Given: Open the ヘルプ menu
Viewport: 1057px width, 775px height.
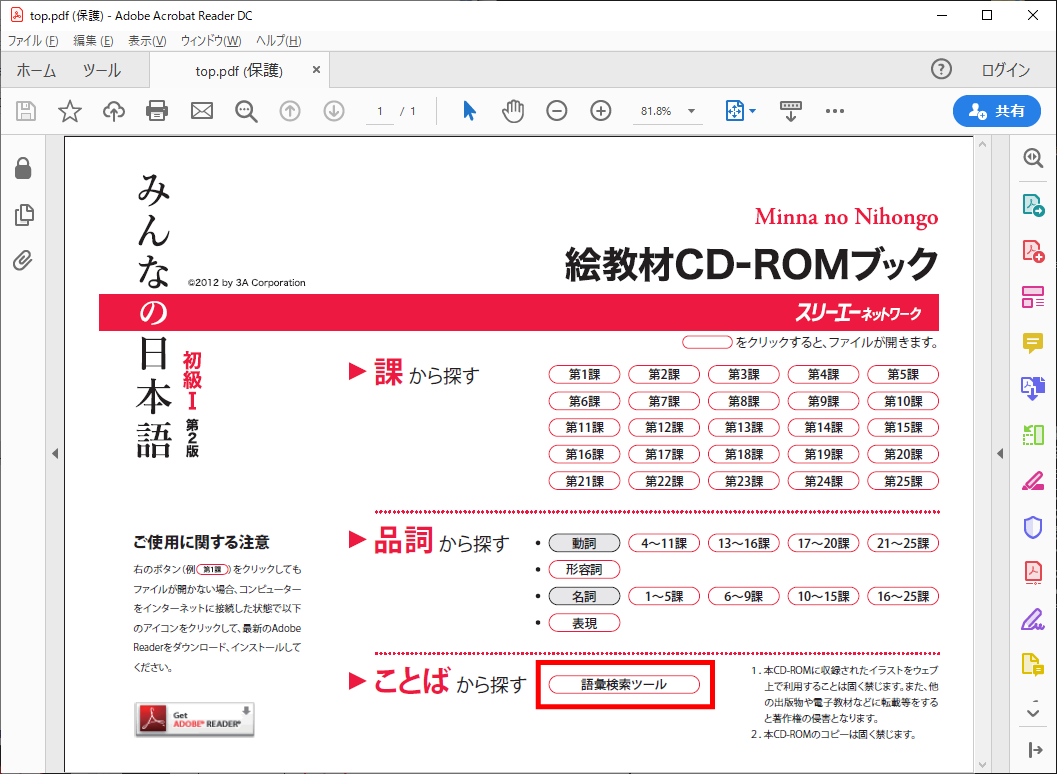Looking at the screenshot, I should [x=278, y=41].
